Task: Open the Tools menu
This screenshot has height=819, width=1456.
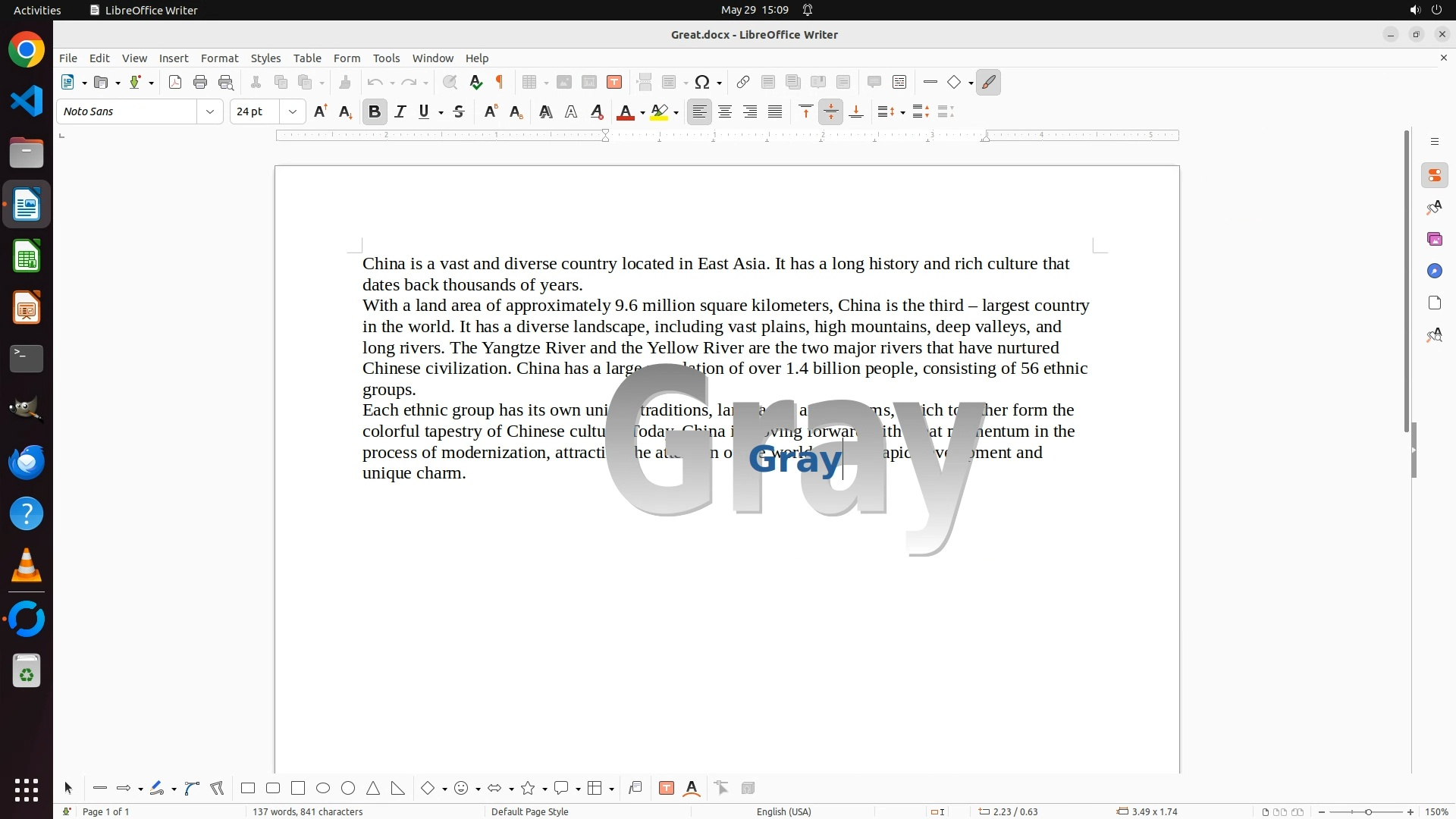Action: [386, 58]
